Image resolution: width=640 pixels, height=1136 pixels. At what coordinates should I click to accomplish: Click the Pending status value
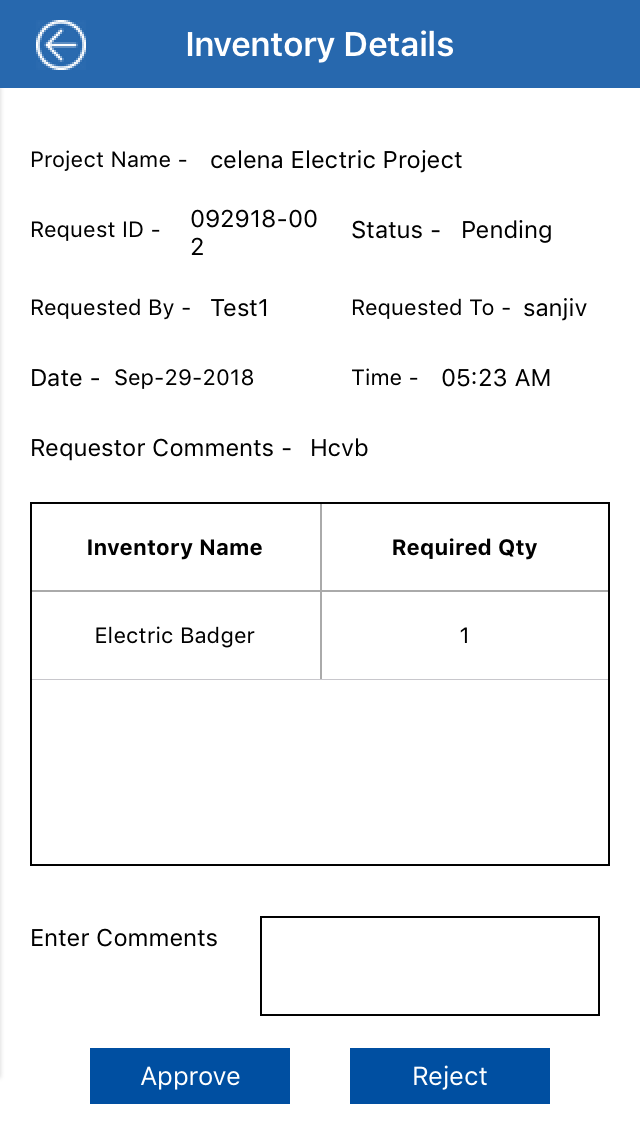pos(506,230)
